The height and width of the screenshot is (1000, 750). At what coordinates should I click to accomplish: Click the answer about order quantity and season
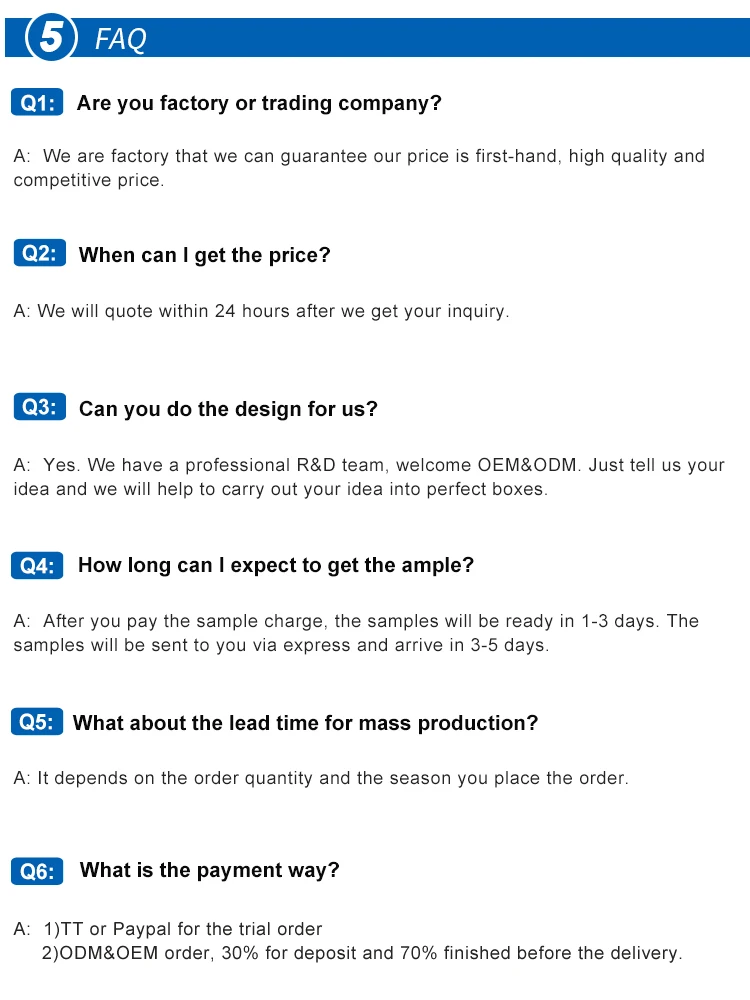[x=321, y=778]
